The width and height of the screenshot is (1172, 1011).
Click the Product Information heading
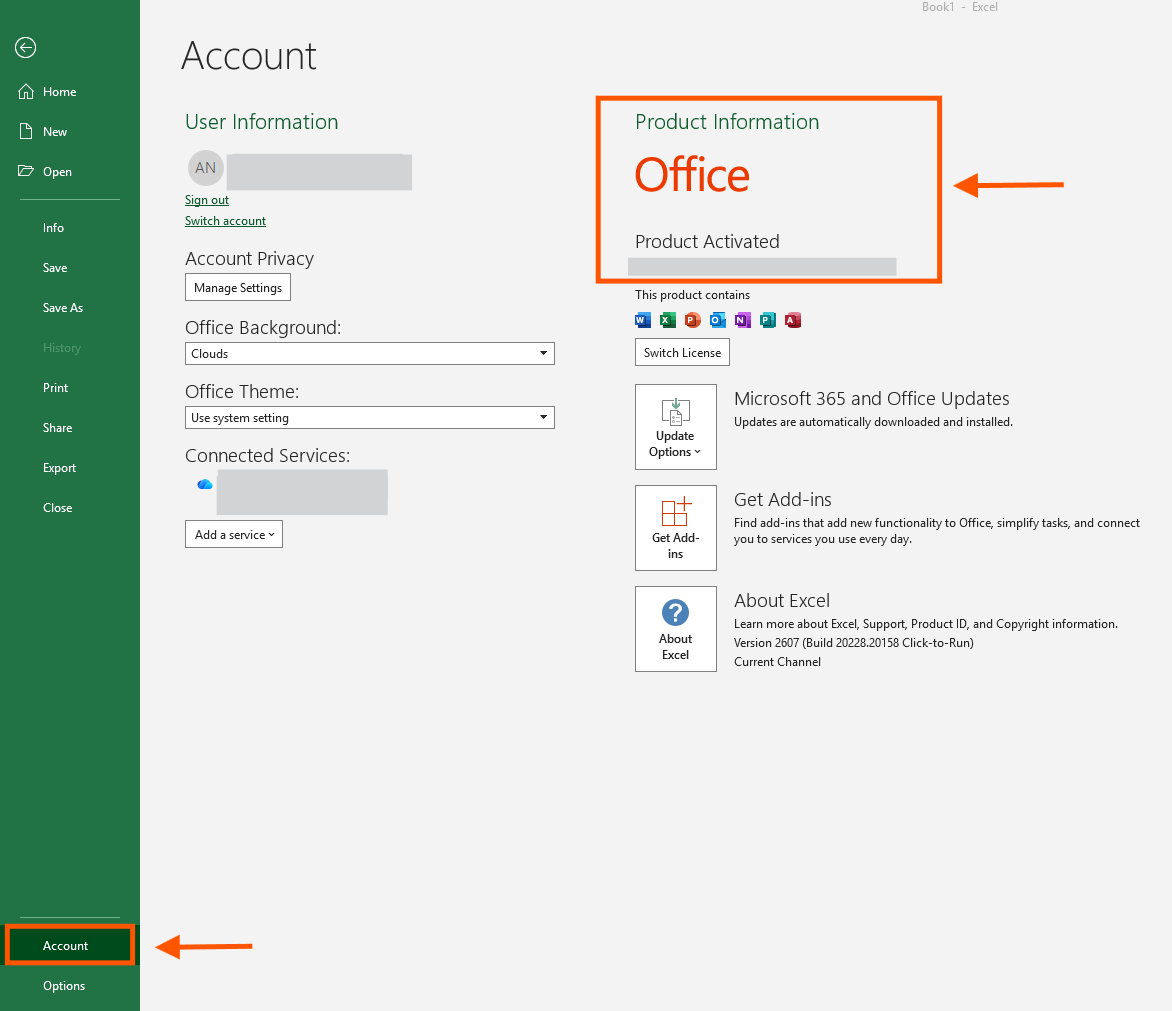[727, 122]
